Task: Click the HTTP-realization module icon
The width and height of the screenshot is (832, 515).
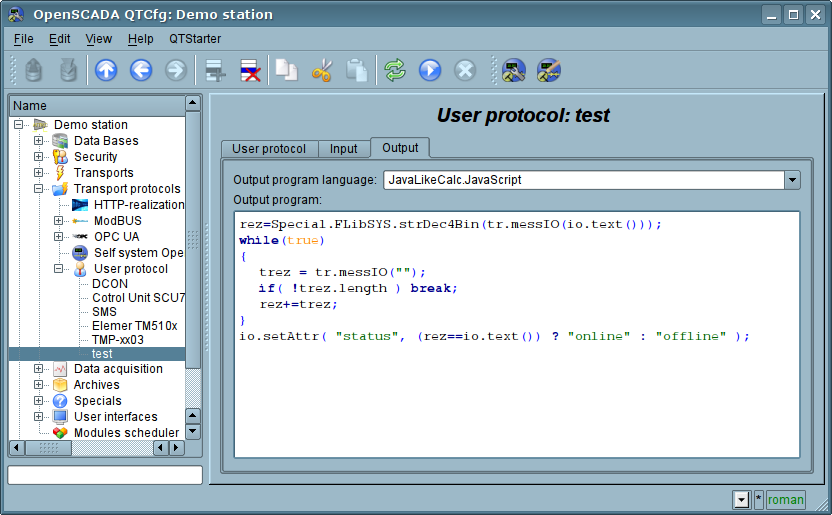Action: point(80,205)
